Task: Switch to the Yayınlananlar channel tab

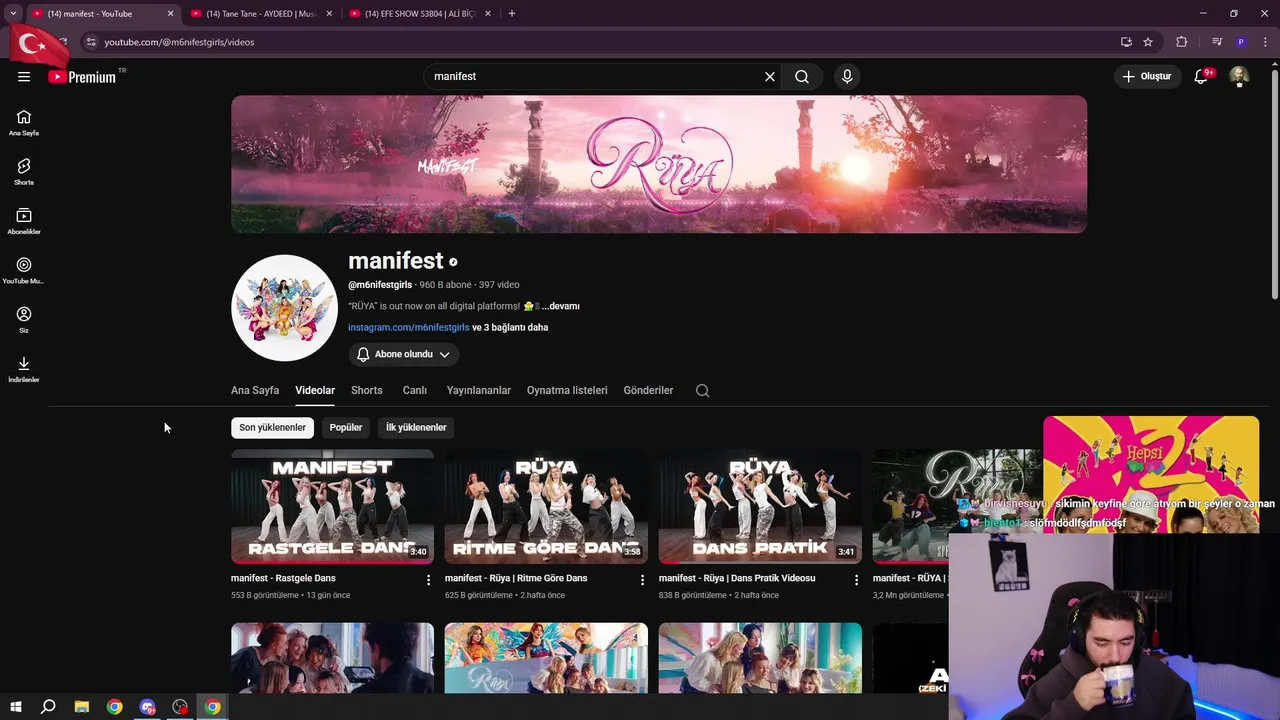Action: (x=479, y=391)
